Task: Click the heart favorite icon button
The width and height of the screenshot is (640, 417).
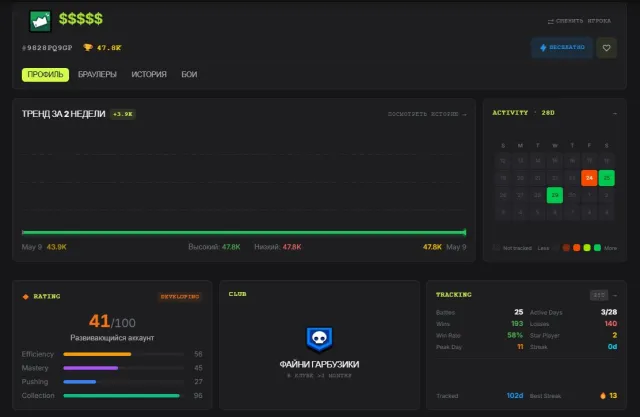Action: (x=607, y=48)
